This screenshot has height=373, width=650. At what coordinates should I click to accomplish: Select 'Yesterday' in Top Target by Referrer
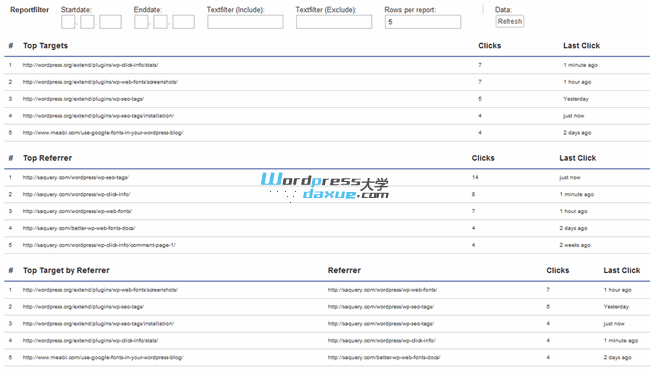tap(616, 307)
